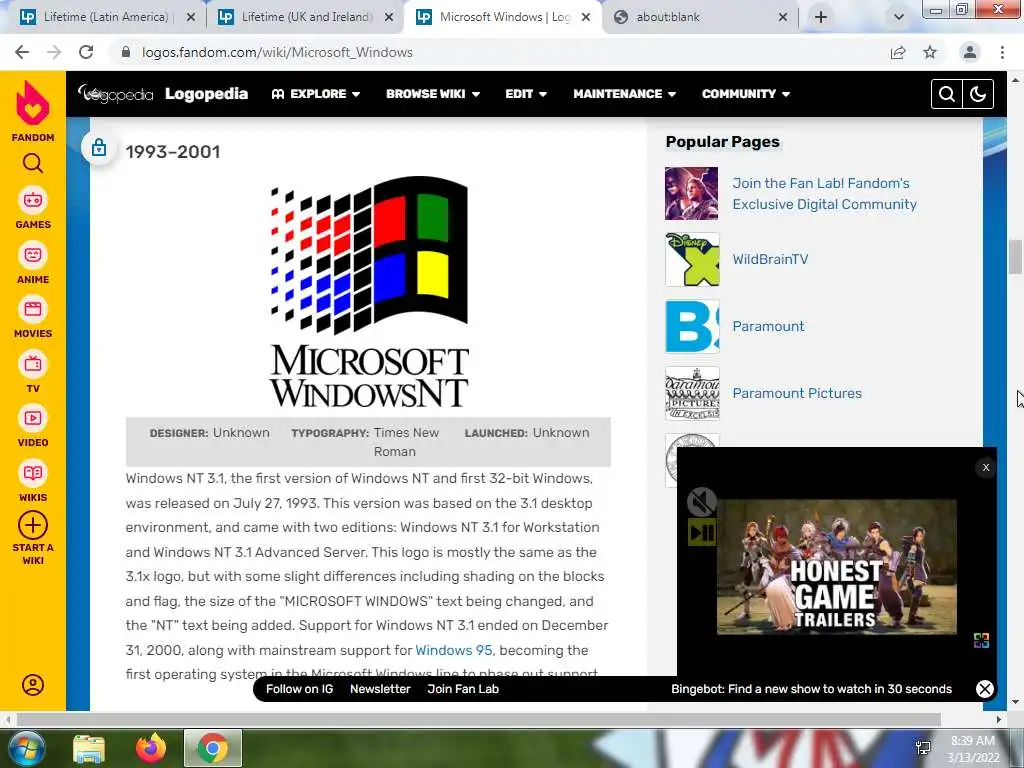Click the Start a Wiki plus icon
This screenshot has width=1024, height=768.
click(x=33, y=525)
